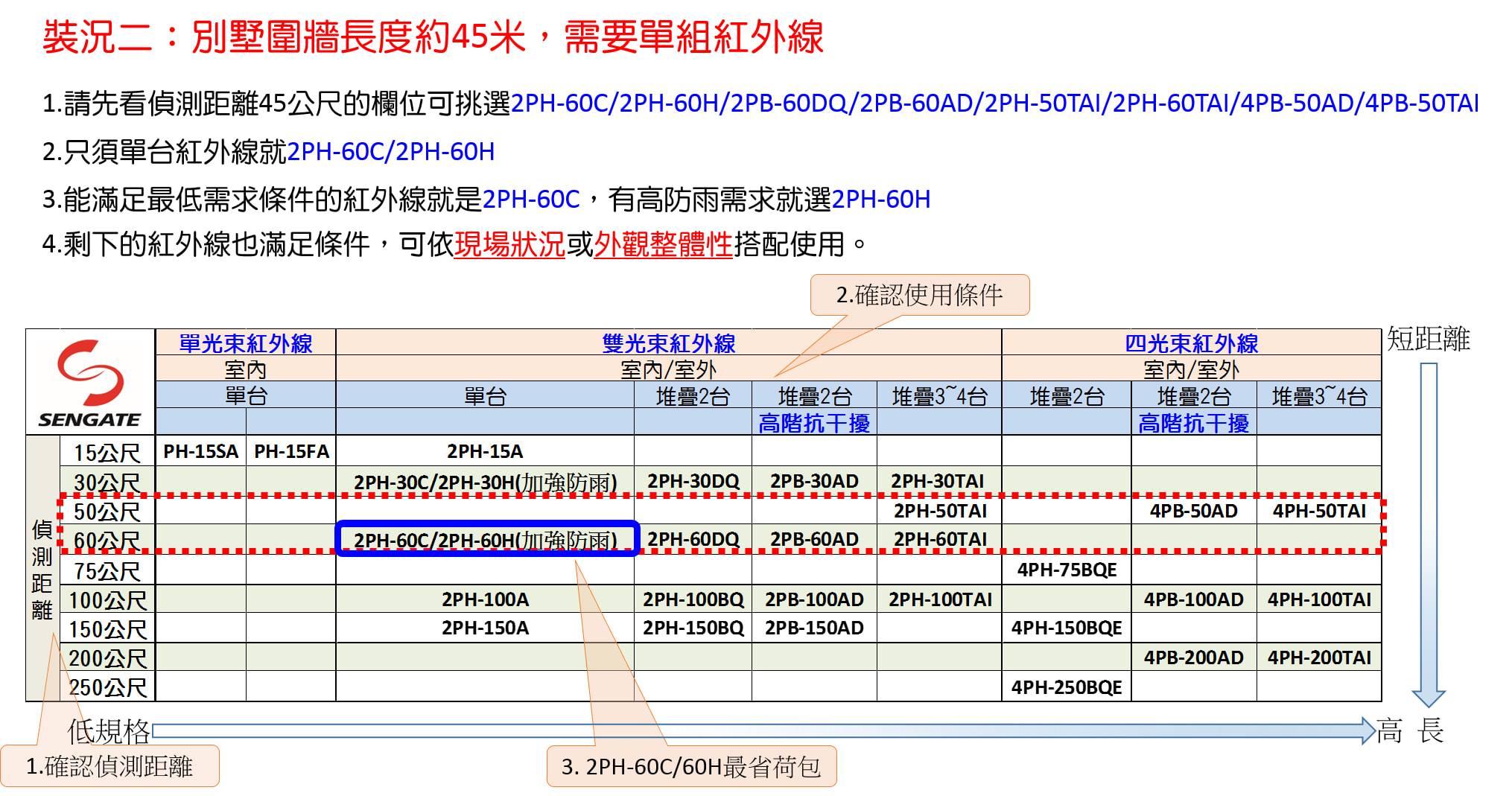Select the 雙光束紅外線 column header

(668, 343)
